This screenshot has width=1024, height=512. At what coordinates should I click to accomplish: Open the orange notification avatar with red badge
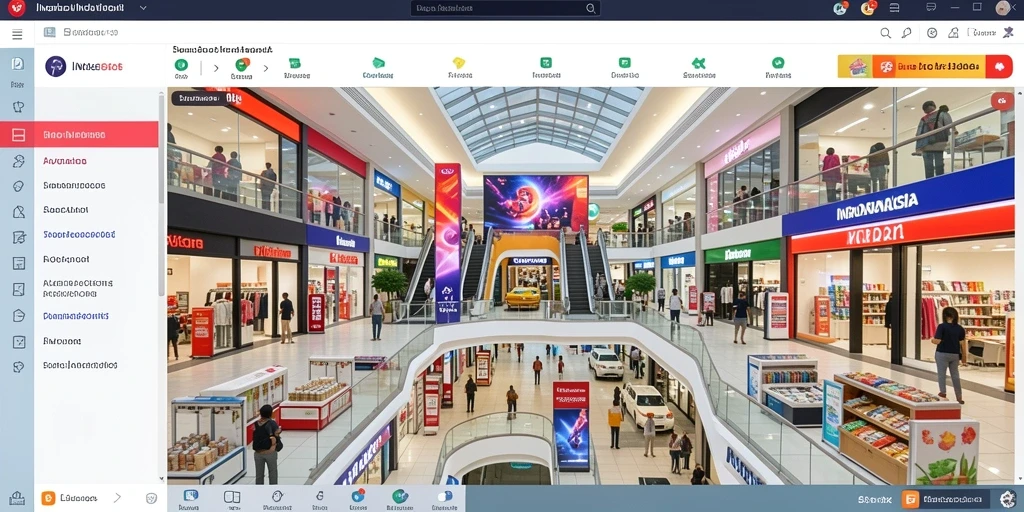pos(868,8)
